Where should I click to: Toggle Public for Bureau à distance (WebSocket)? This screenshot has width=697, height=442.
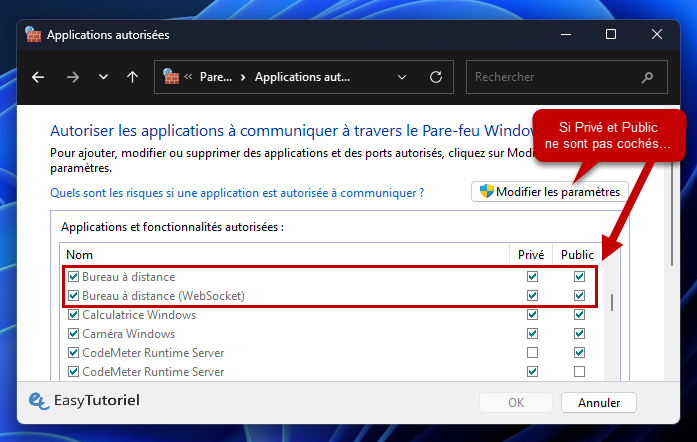click(579, 295)
